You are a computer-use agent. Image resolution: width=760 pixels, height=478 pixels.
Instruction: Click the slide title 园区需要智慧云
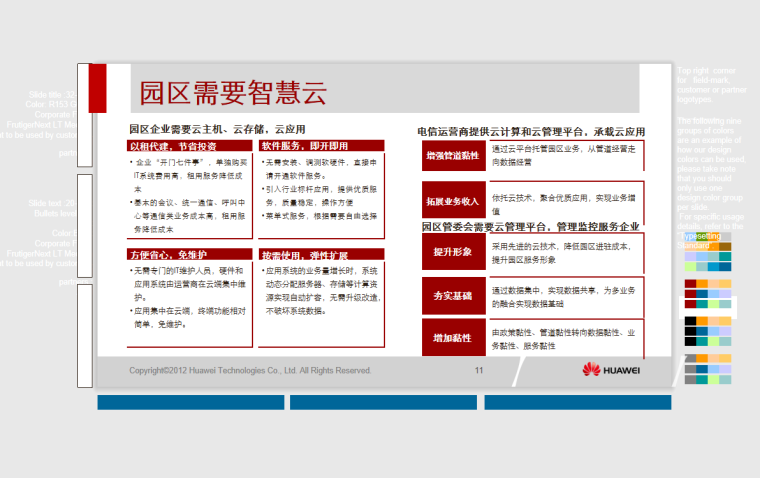pos(233,95)
